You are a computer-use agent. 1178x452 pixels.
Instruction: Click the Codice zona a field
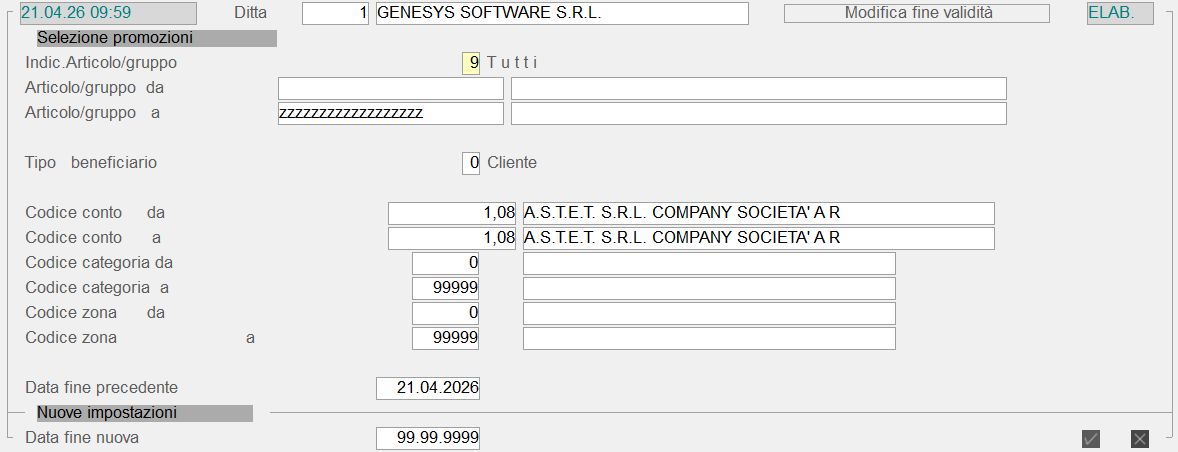pyautogui.click(x=446, y=338)
